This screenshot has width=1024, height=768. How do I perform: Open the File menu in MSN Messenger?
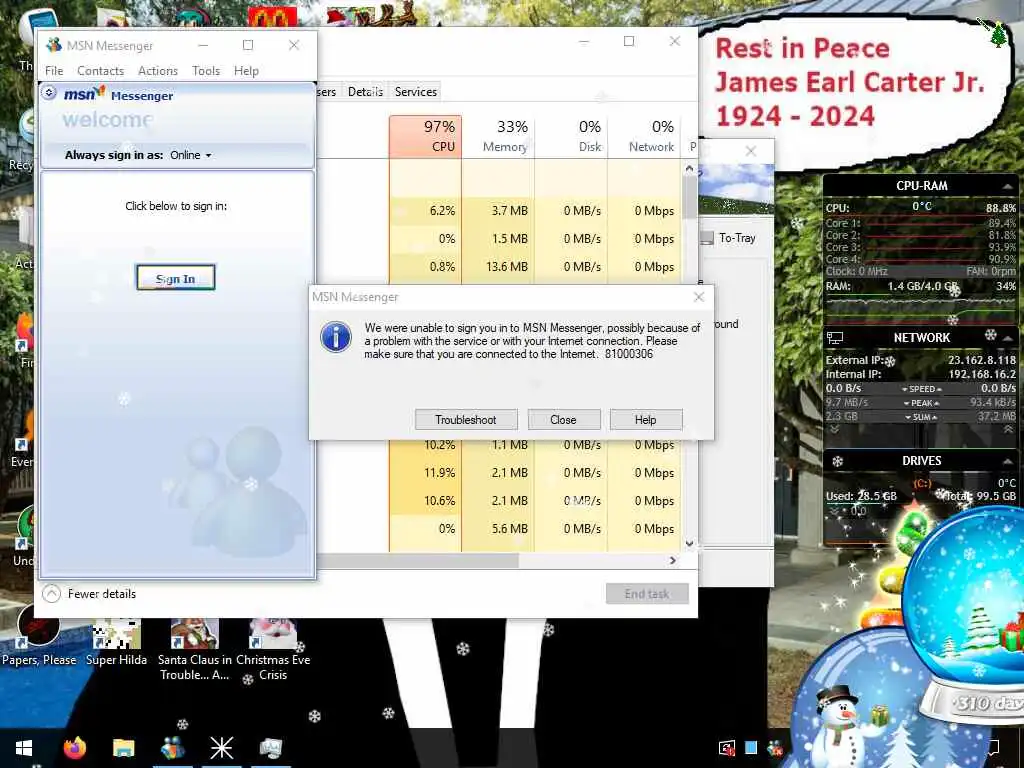(54, 71)
